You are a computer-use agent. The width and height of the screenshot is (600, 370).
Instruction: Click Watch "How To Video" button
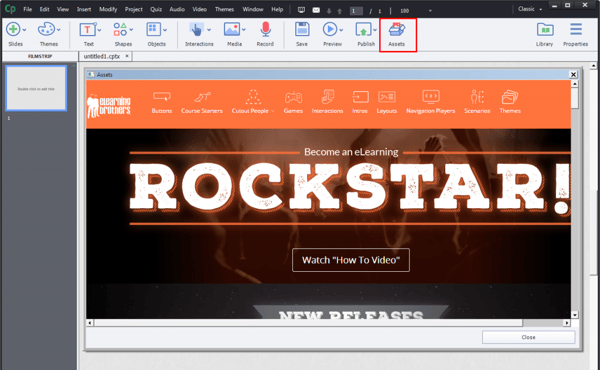[351, 260]
